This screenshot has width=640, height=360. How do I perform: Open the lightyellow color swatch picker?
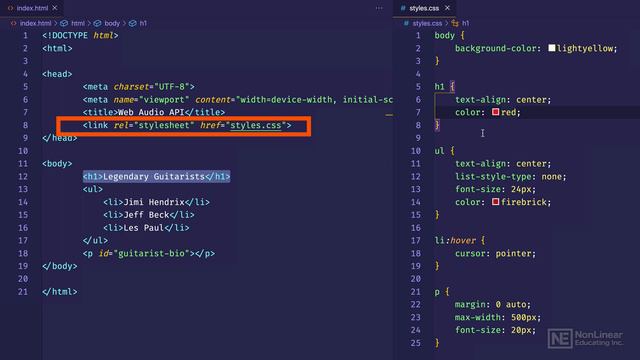pos(552,48)
